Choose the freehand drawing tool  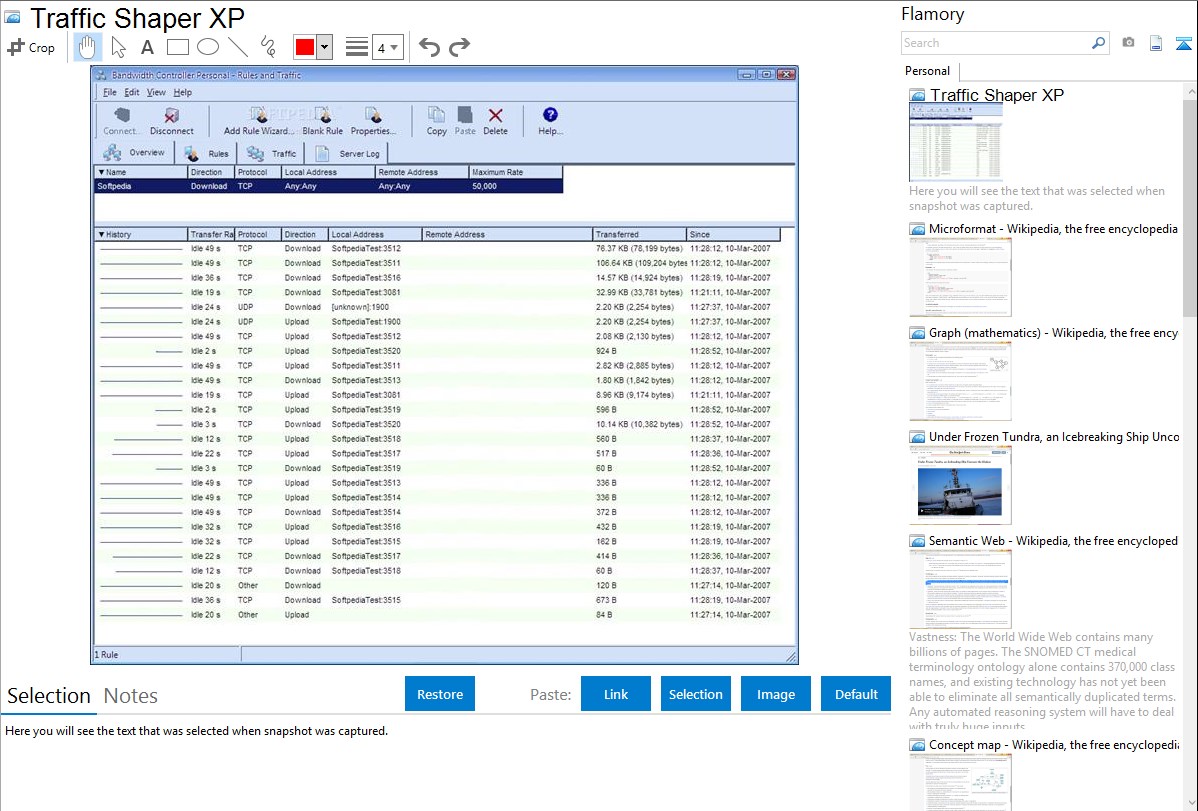pos(268,47)
